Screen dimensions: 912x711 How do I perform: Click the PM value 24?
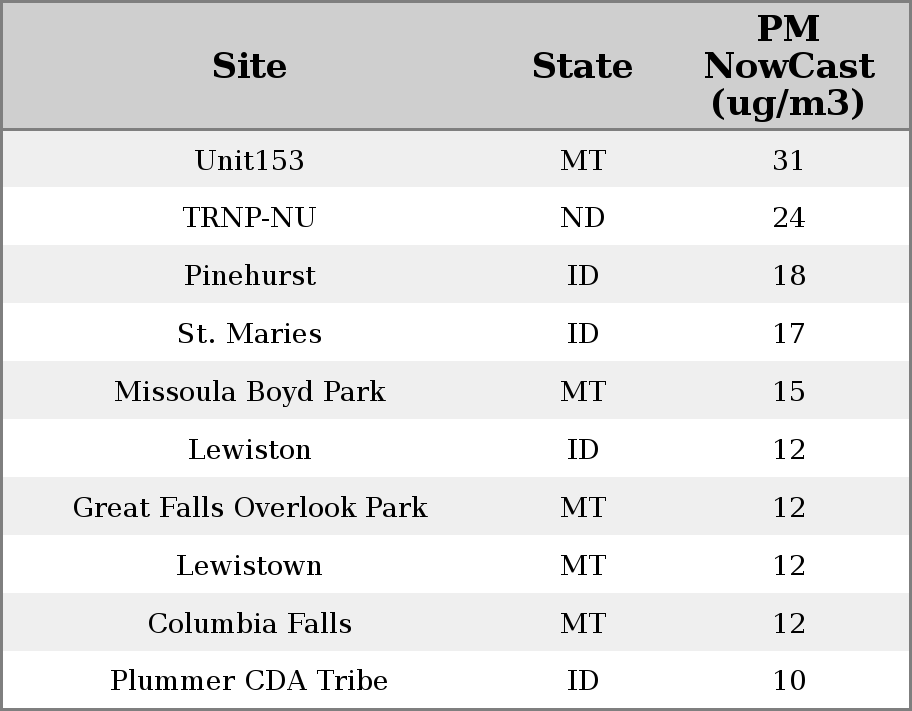tap(788, 218)
